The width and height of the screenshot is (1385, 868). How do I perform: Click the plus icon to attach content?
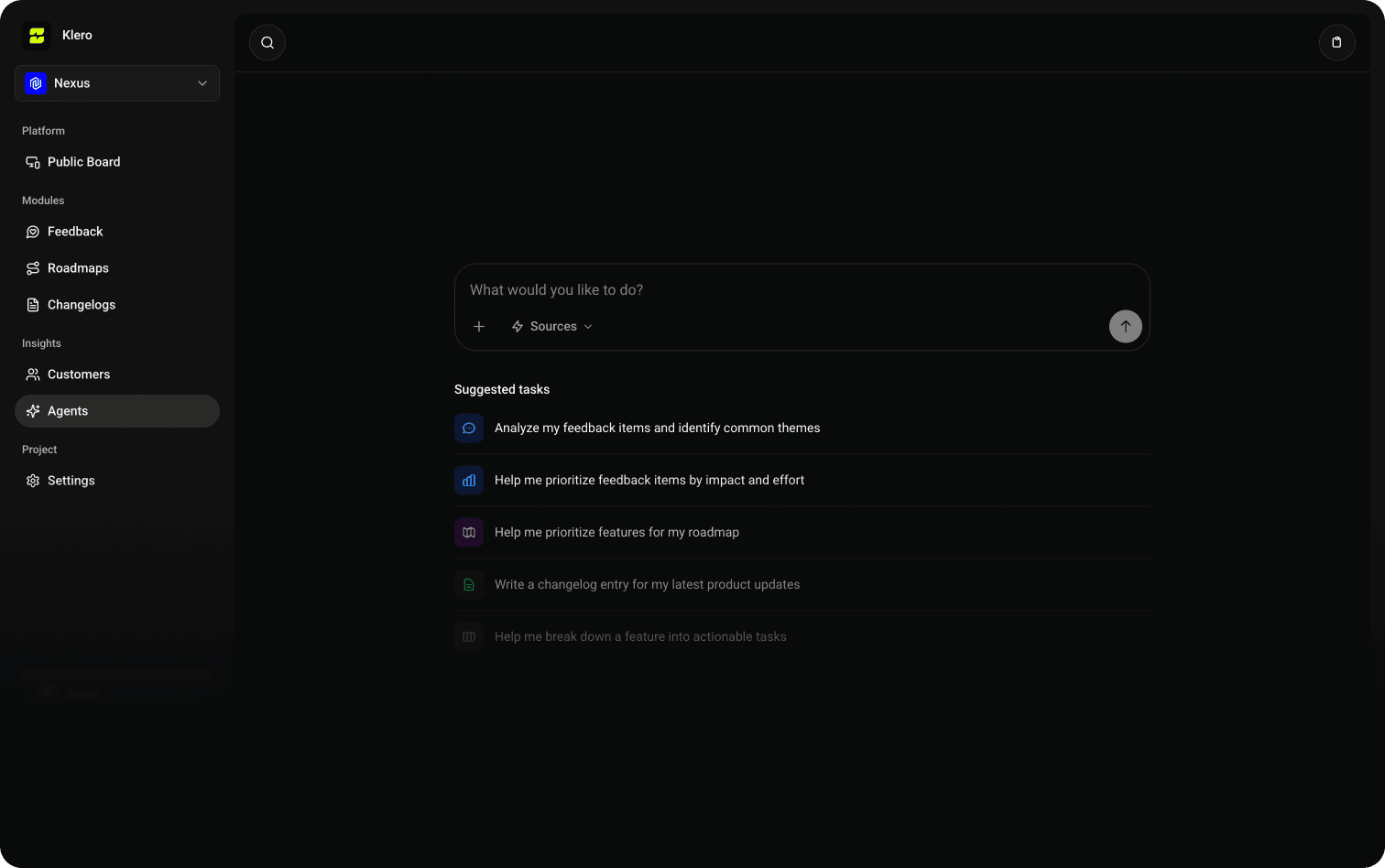pyautogui.click(x=479, y=326)
